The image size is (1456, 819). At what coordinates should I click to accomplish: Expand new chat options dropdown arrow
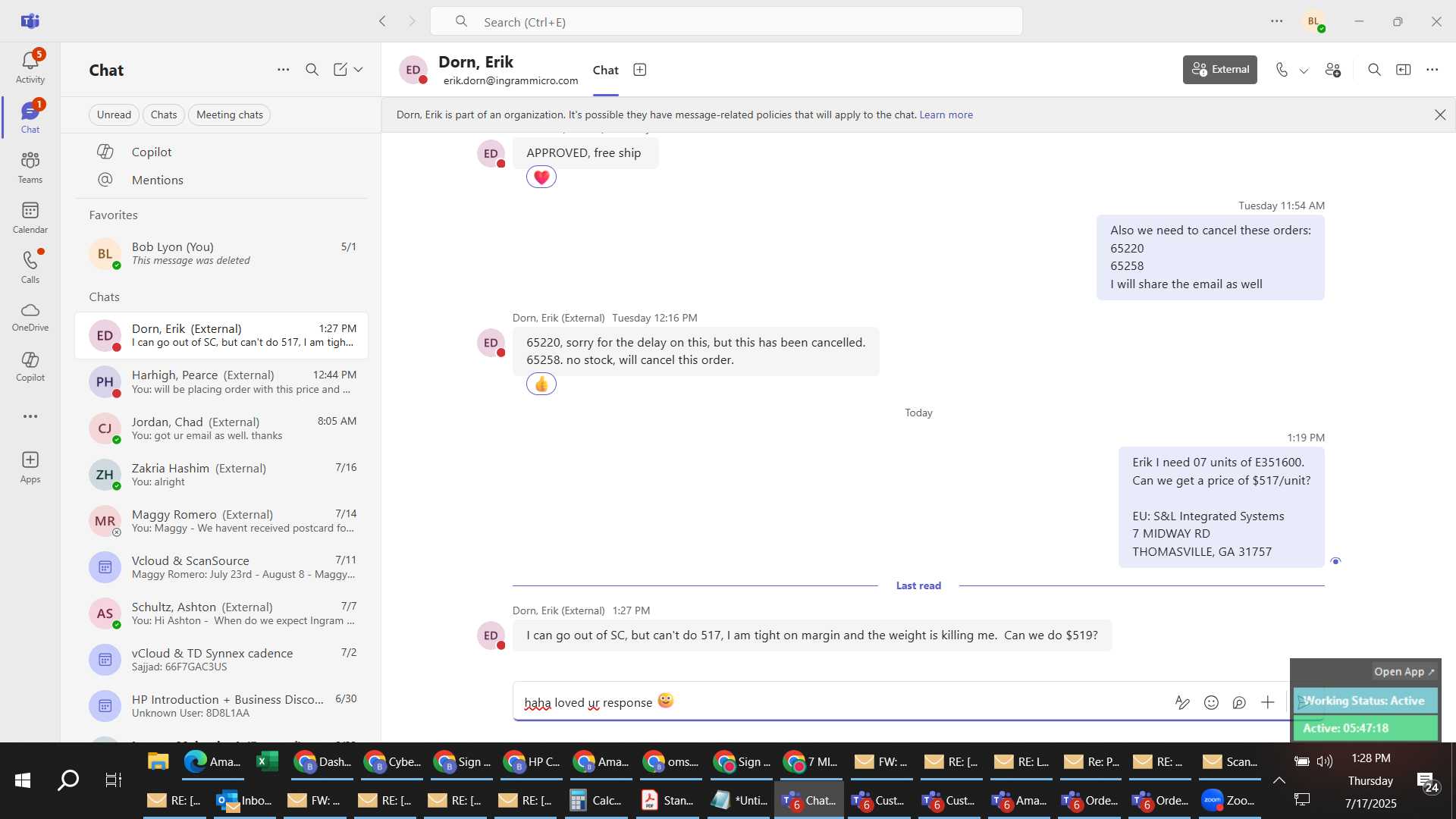pyautogui.click(x=358, y=70)
